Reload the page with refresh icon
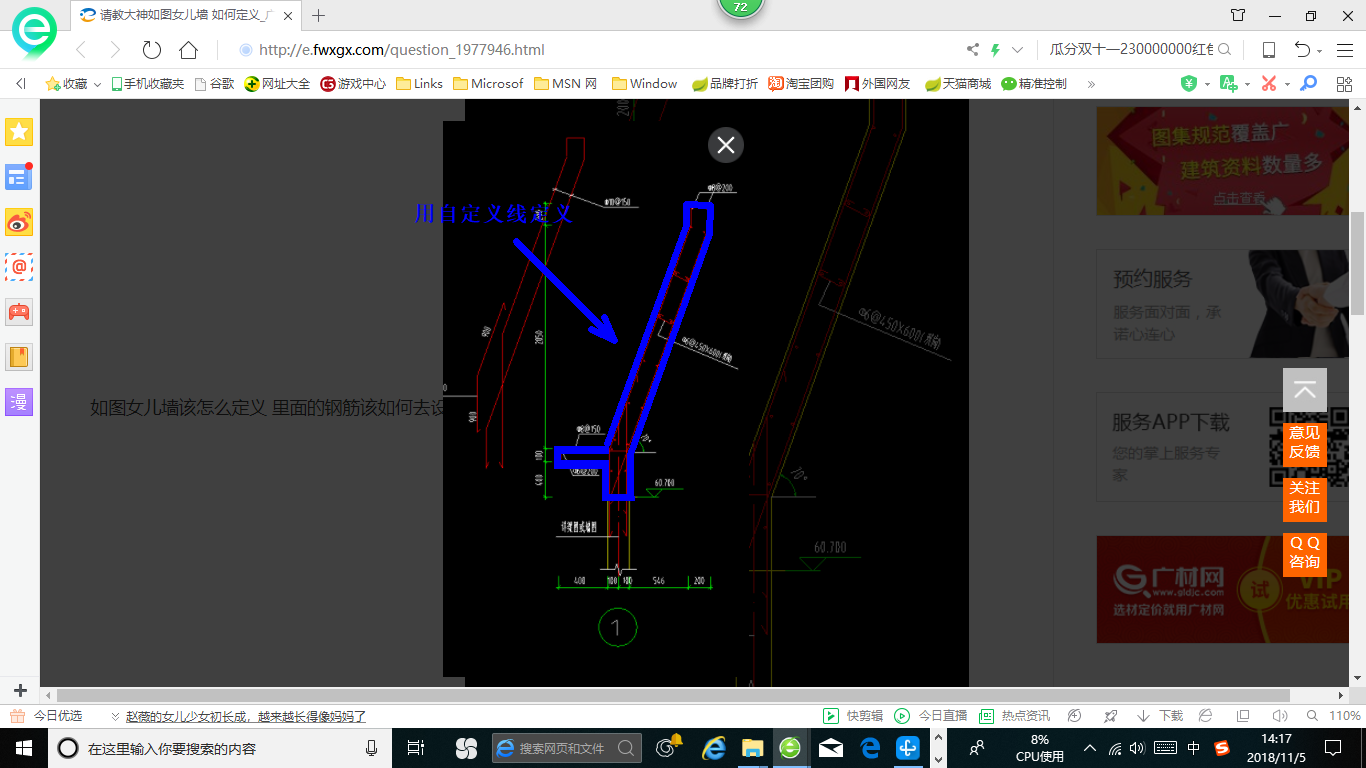This screenshot has width=1366, height=768. click(152, 50)
